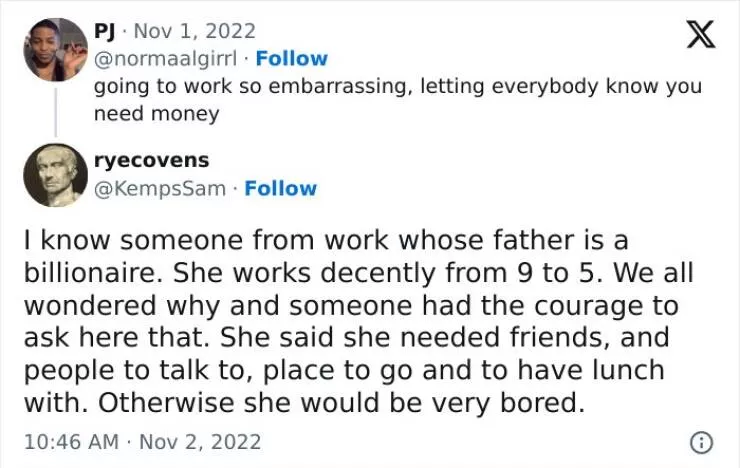Open PJ's tweet about going to work
The width and height of the screenshot is (740, 468).
[x=397, y=86]
